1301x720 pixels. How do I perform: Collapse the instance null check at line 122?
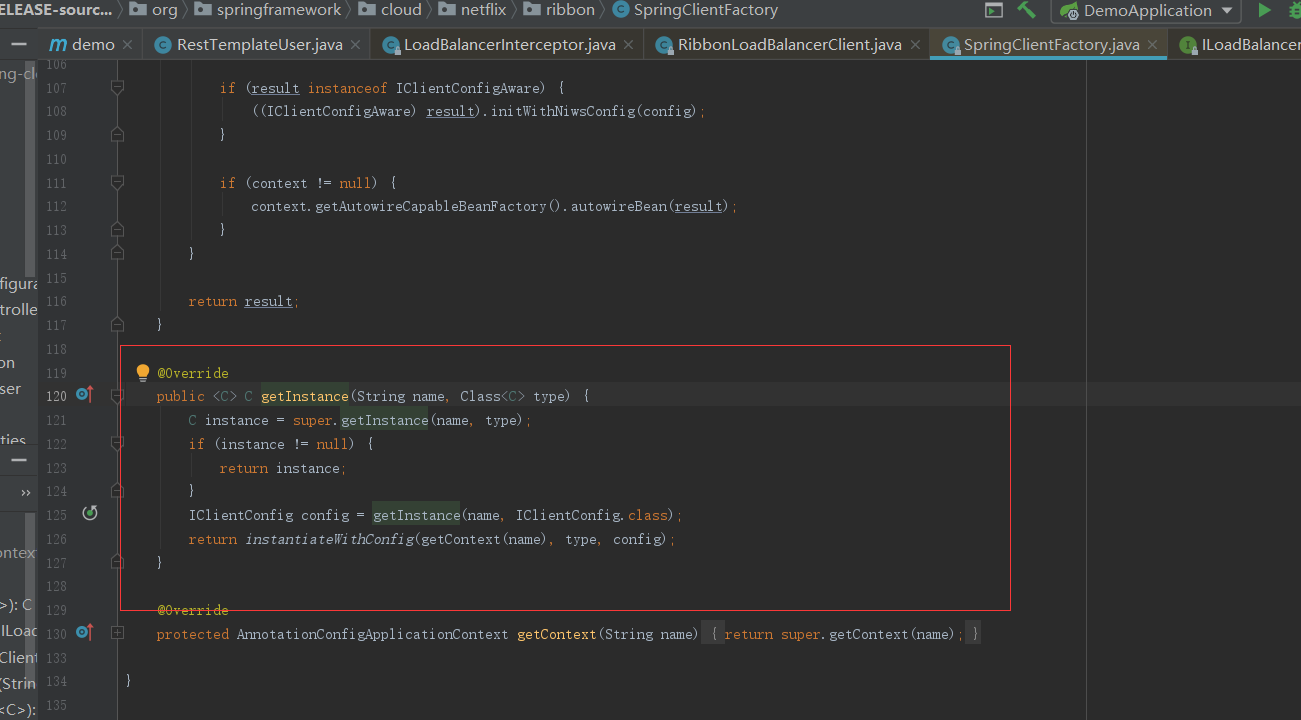[x=117, y=443]
